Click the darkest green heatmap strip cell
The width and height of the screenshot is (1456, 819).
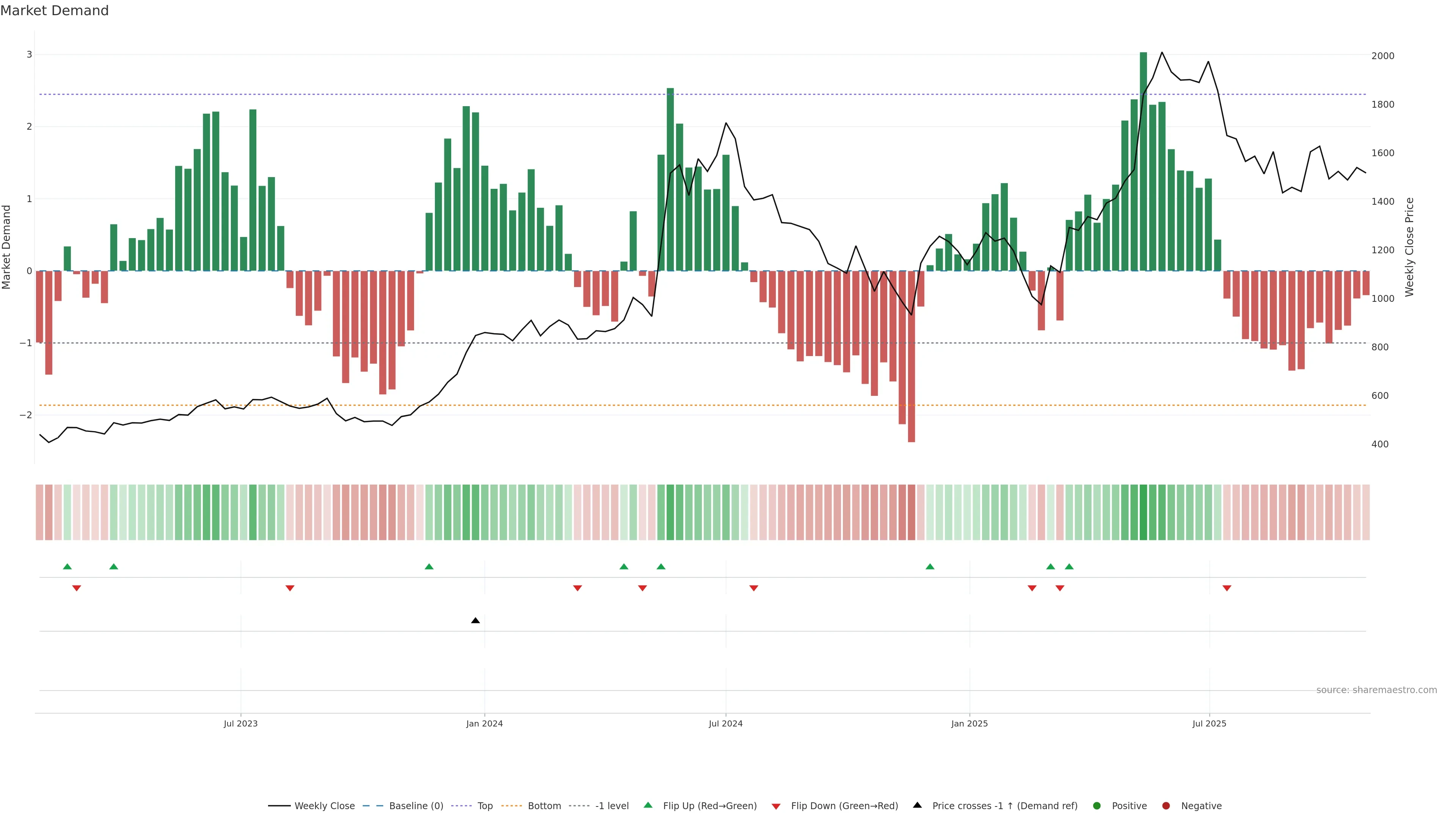(1143, 512)
